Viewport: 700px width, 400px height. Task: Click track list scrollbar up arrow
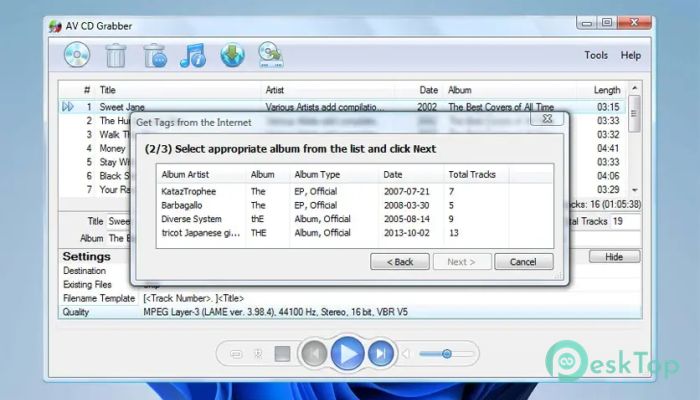(x=634, y=88)
